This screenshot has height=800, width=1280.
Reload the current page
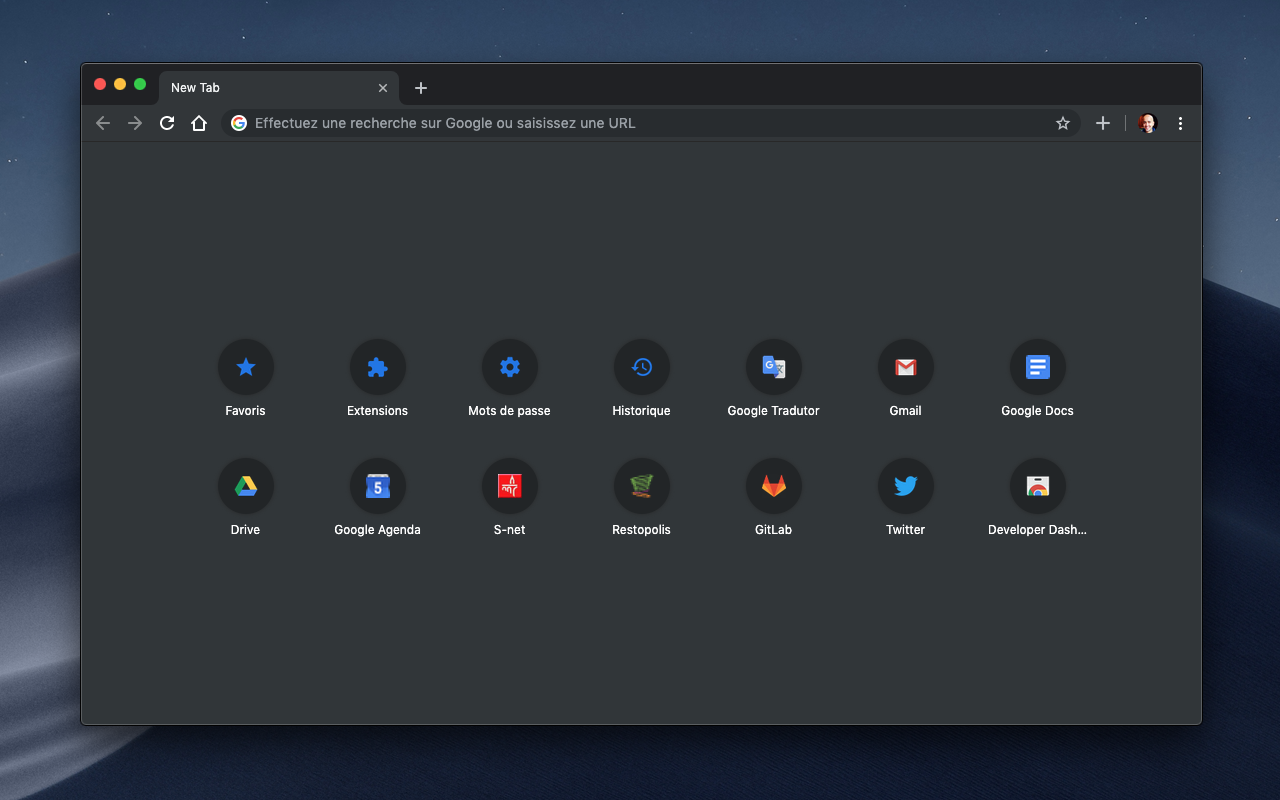[x=167, y=123]
